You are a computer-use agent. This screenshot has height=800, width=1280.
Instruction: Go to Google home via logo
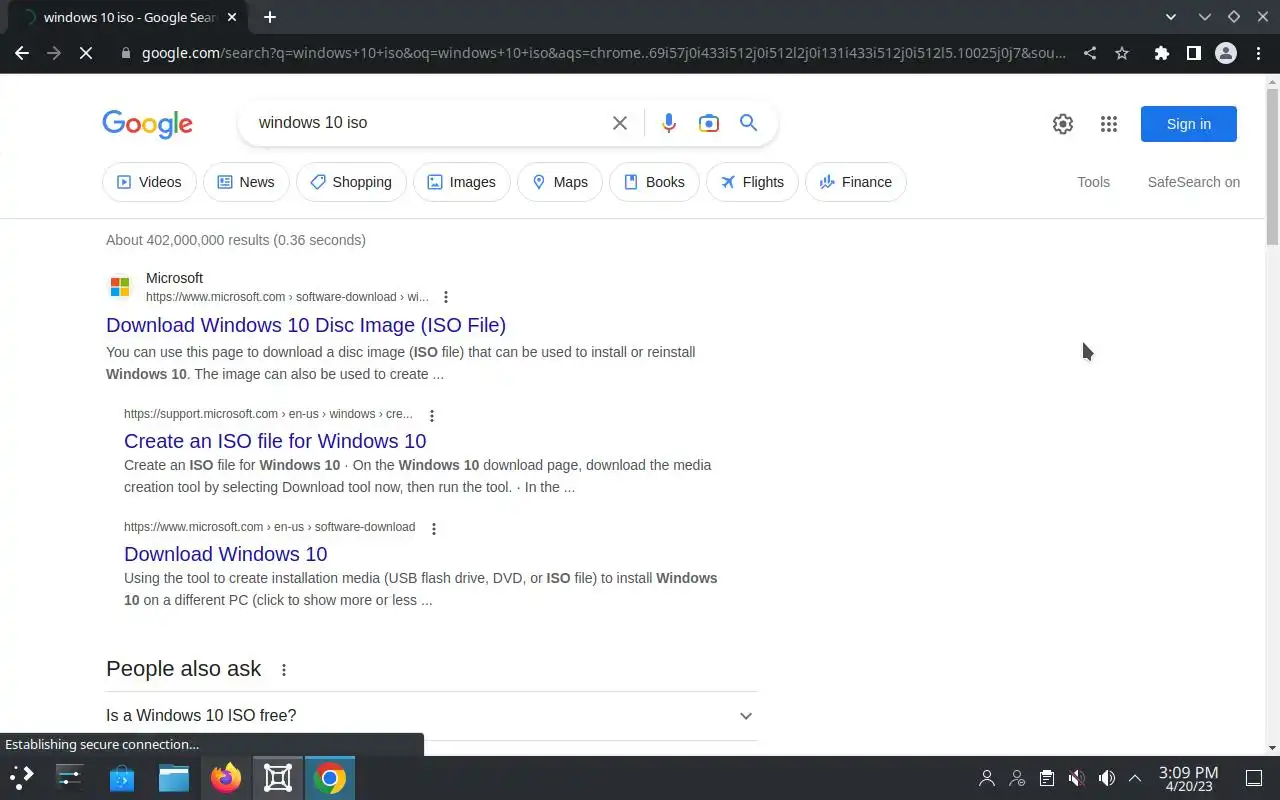[147, 124]
